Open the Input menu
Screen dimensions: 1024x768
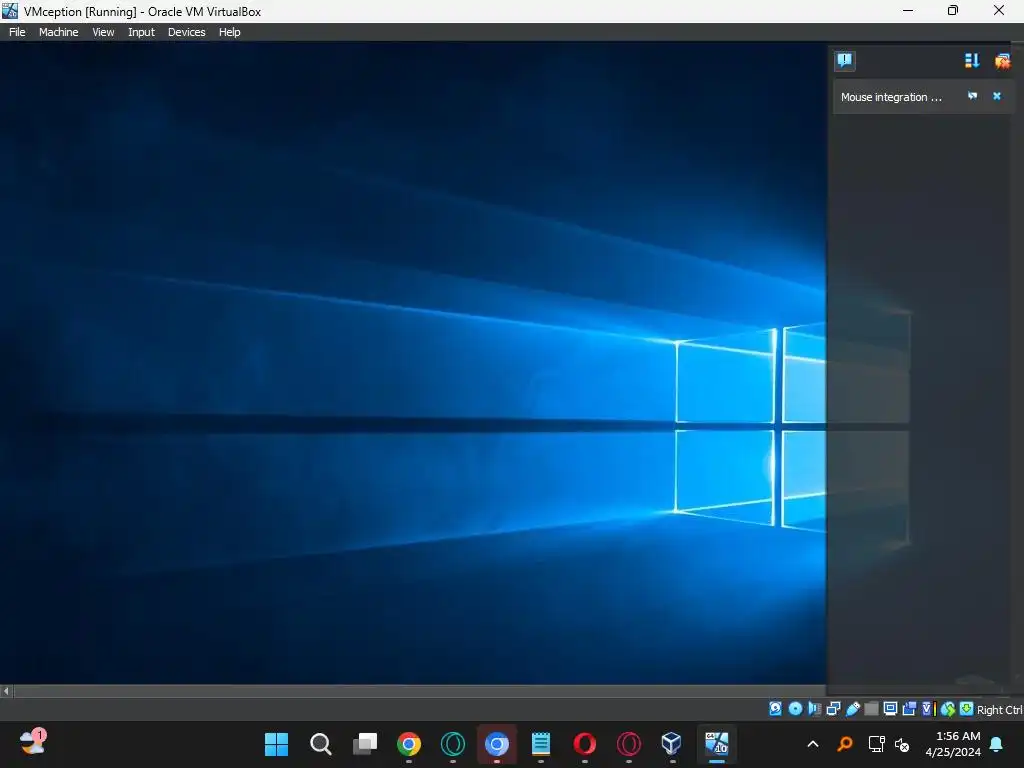point(141,32)
